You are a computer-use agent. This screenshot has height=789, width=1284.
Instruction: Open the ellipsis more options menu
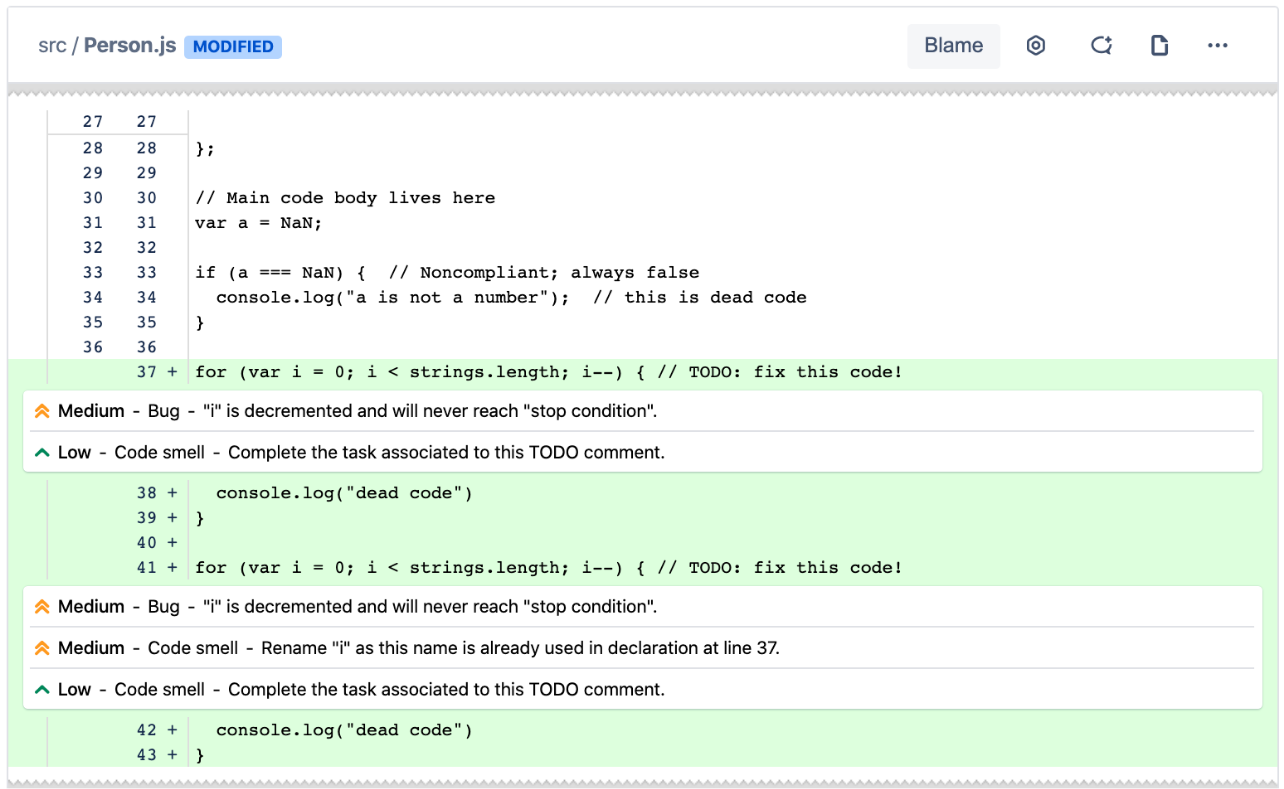pos(1217,45)
